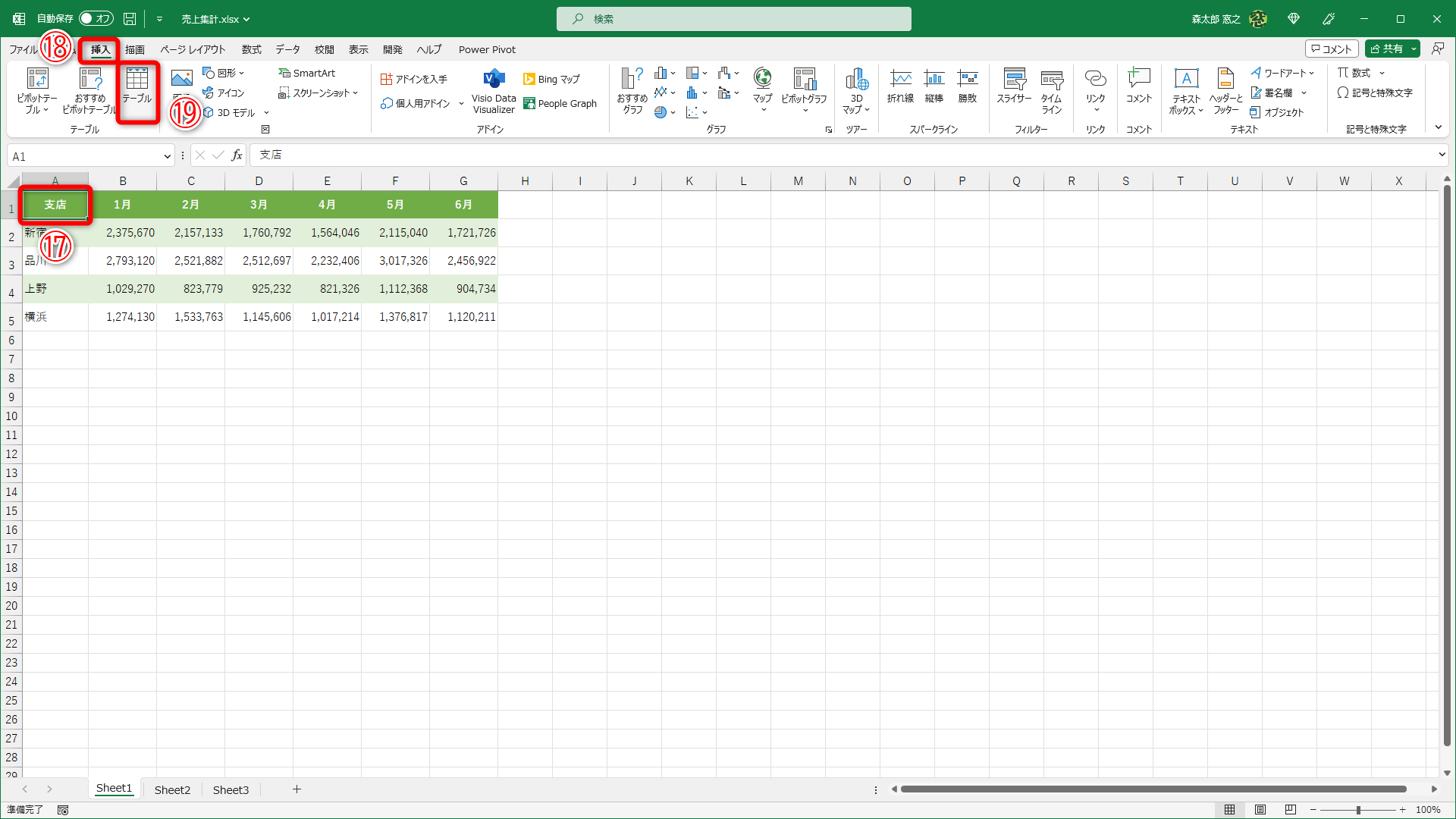Click the zoom slider in status bar
Viewport: 1456px width, 819px height.
(x=1358, y=810)
